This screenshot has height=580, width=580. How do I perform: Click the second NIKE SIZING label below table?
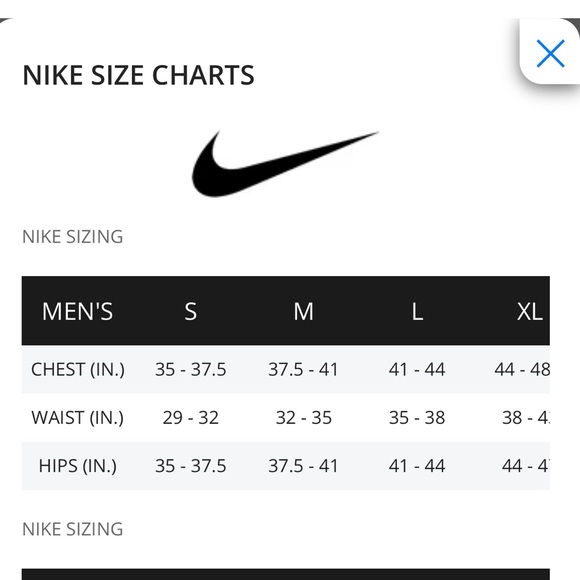pos(72,529)
